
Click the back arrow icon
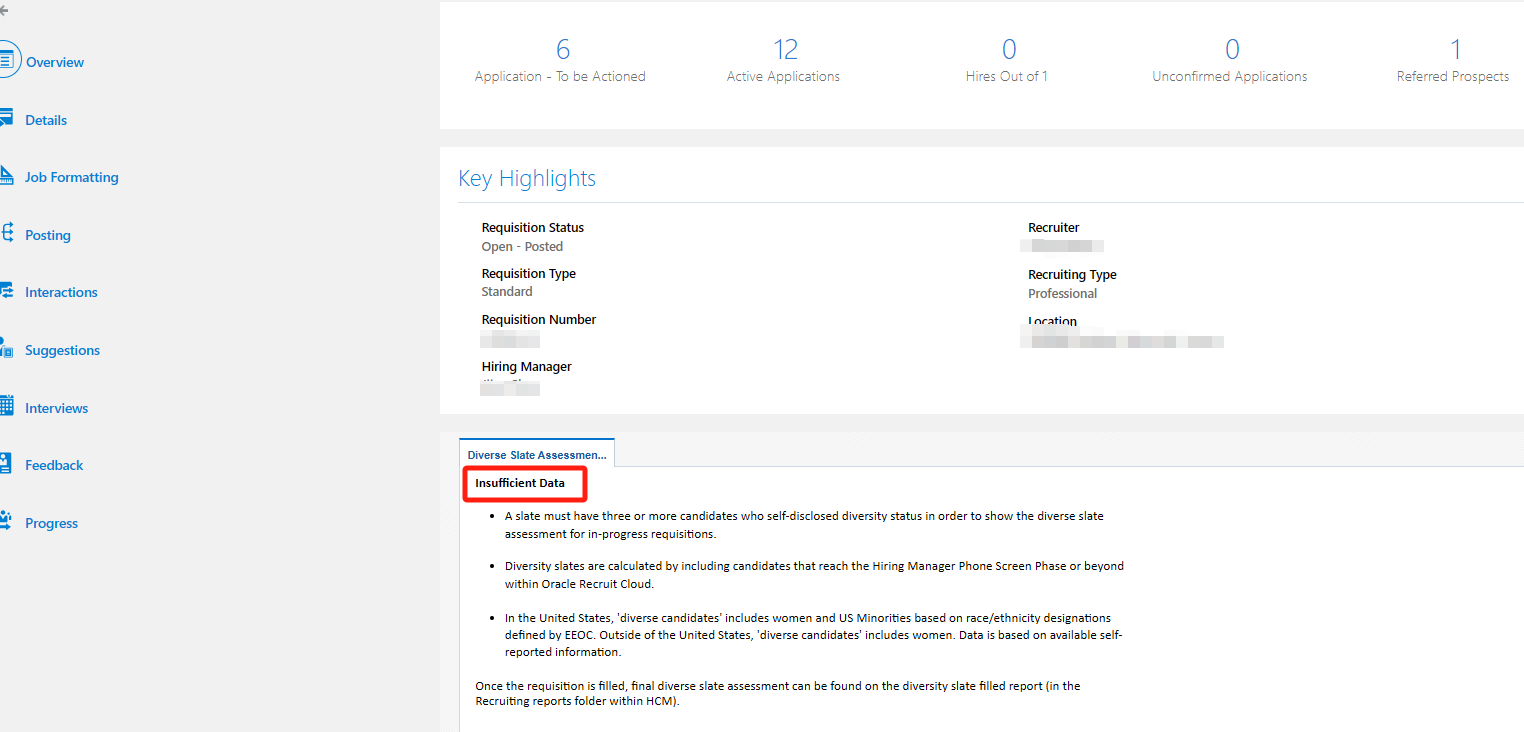click(x=4, y=10)
